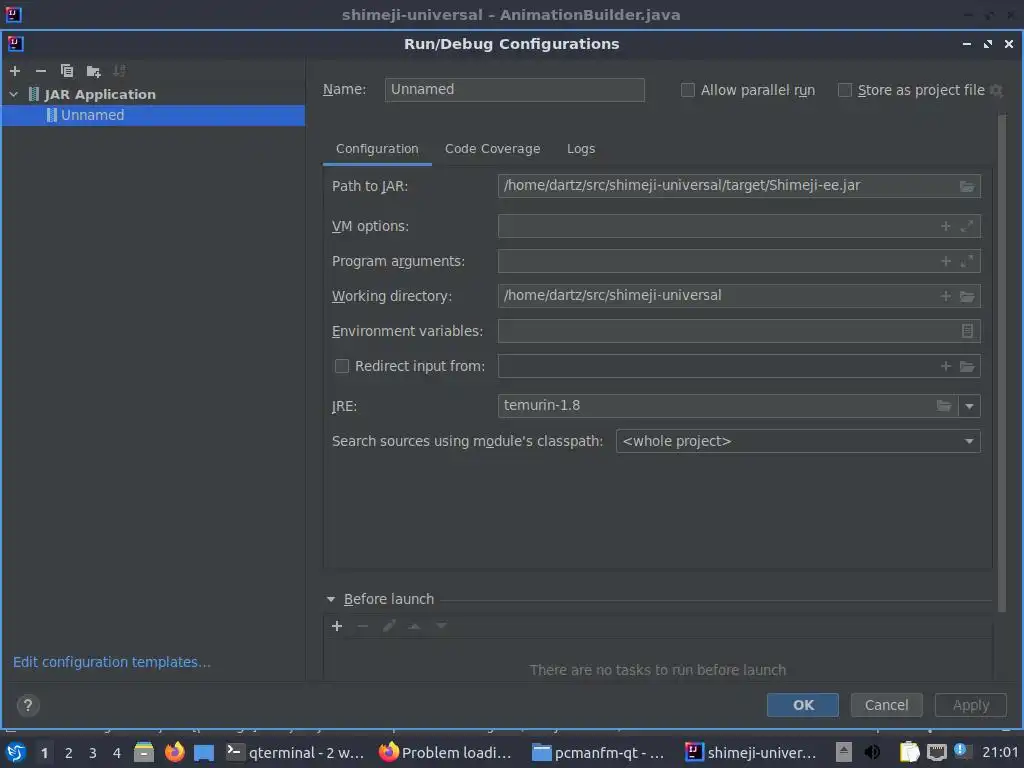Switch to the qterminal taskbar window

point(295,752)
